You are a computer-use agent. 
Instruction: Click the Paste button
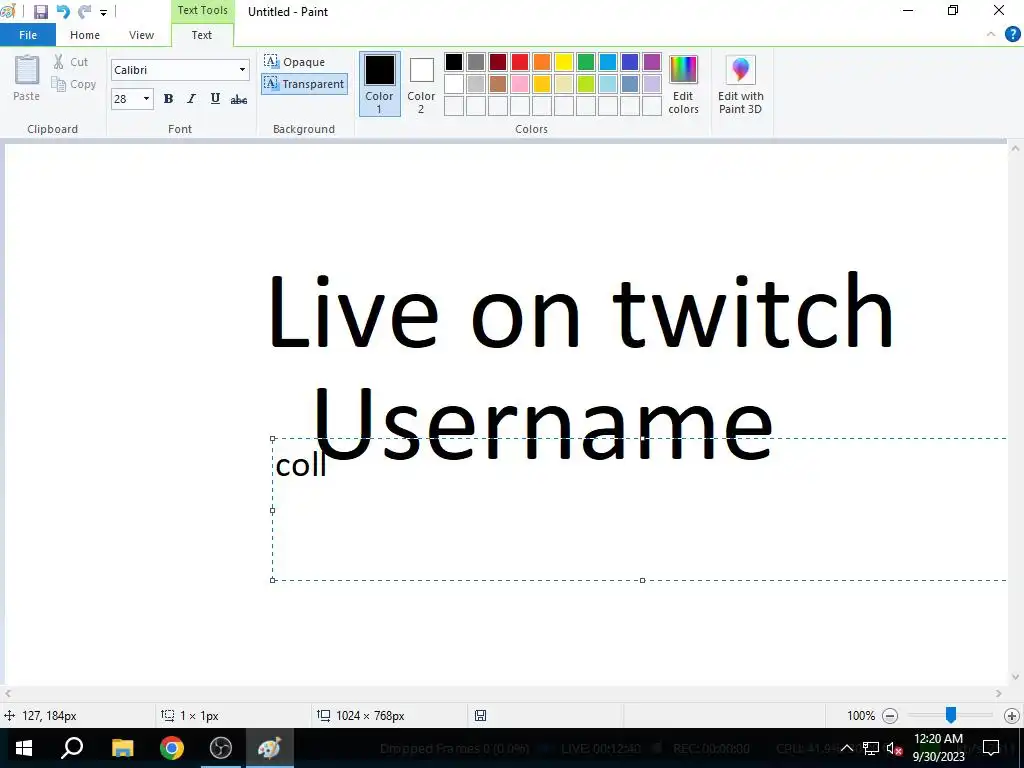[27, 78]
